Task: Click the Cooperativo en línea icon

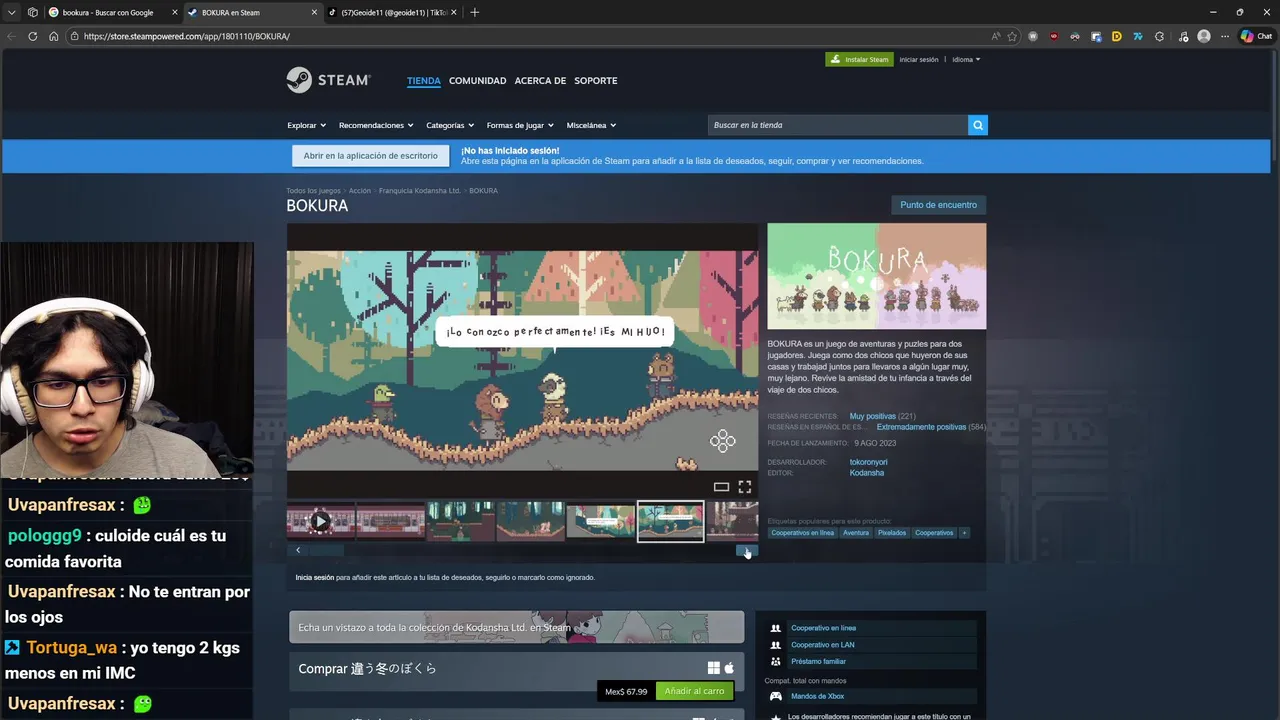Action: (775, 628)
